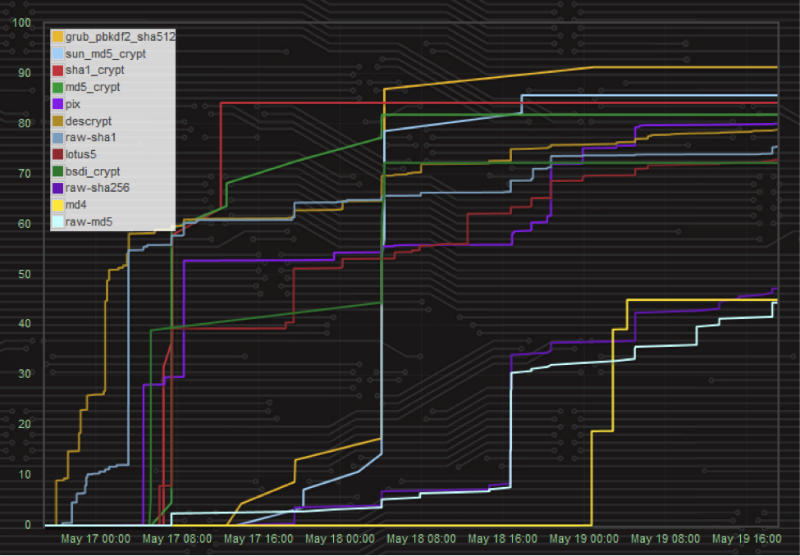Click the 90 value on the y-axis
800x556 pixels.
pos(24,73)
